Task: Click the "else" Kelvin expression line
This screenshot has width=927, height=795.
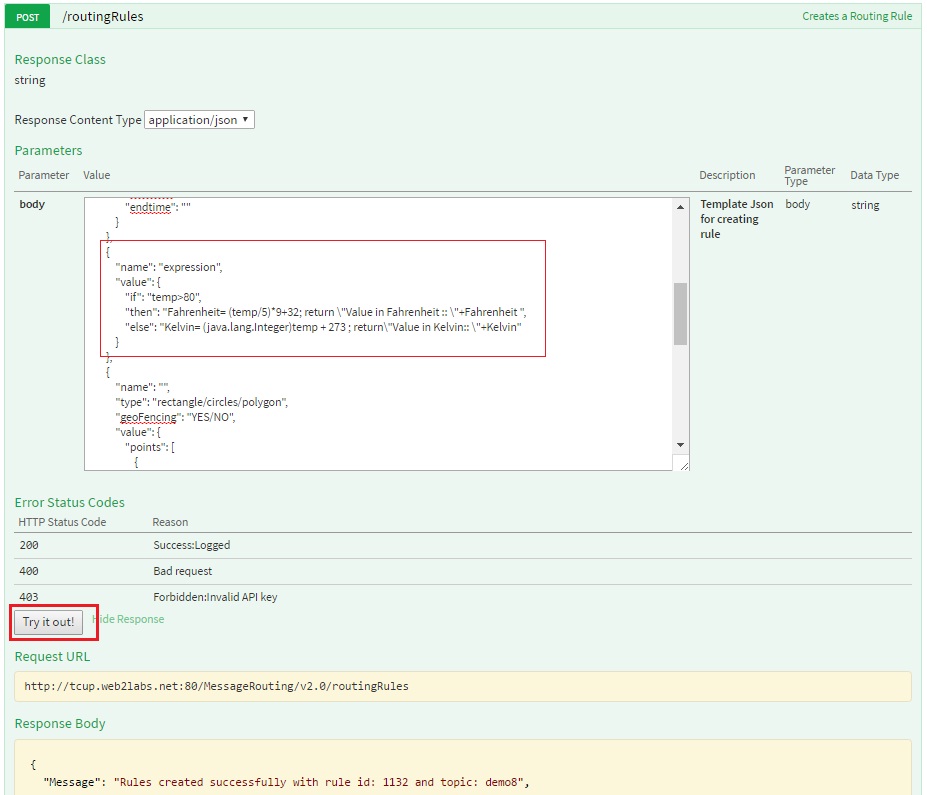Action: [x=323, y=327]
